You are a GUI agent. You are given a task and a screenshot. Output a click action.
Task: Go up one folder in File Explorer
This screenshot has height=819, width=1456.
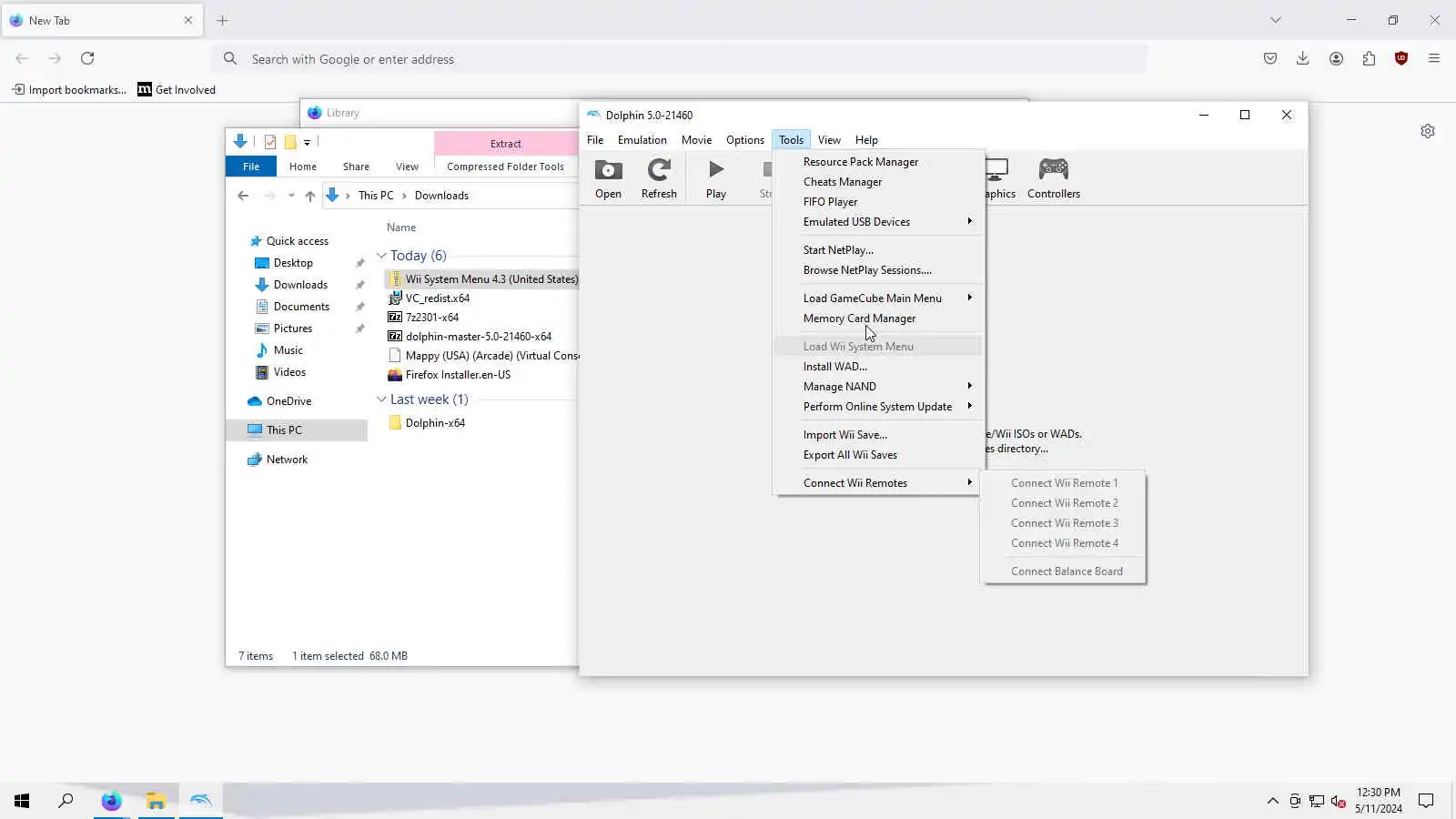coord(310,196)
